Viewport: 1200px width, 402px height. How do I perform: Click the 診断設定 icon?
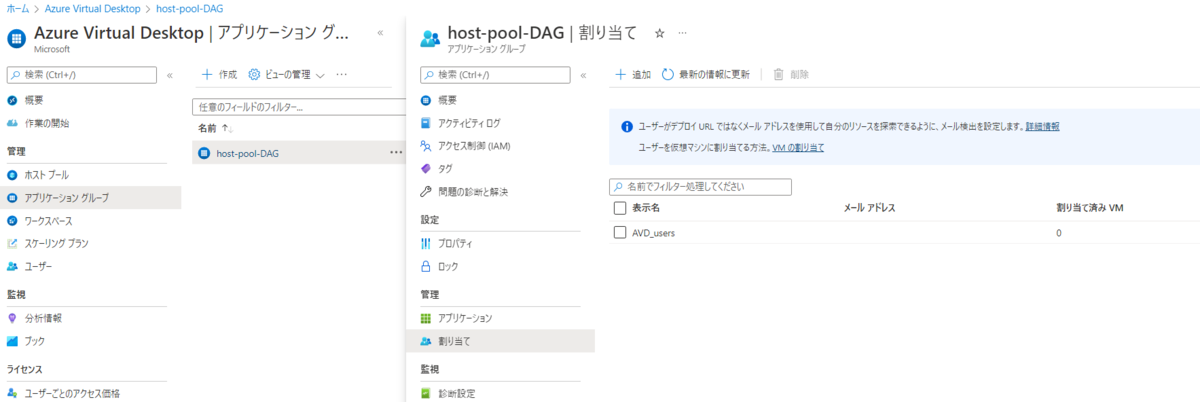(x=427, y=393)
